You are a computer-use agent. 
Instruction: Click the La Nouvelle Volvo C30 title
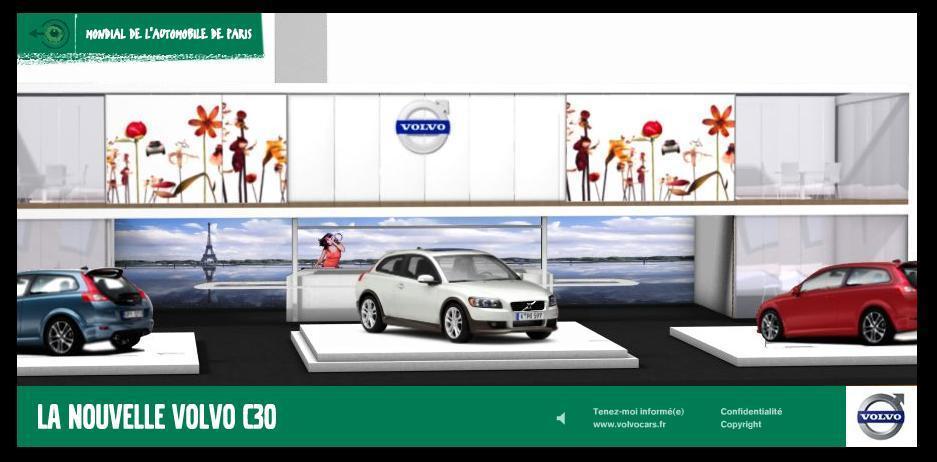click(x=157, y=417)
